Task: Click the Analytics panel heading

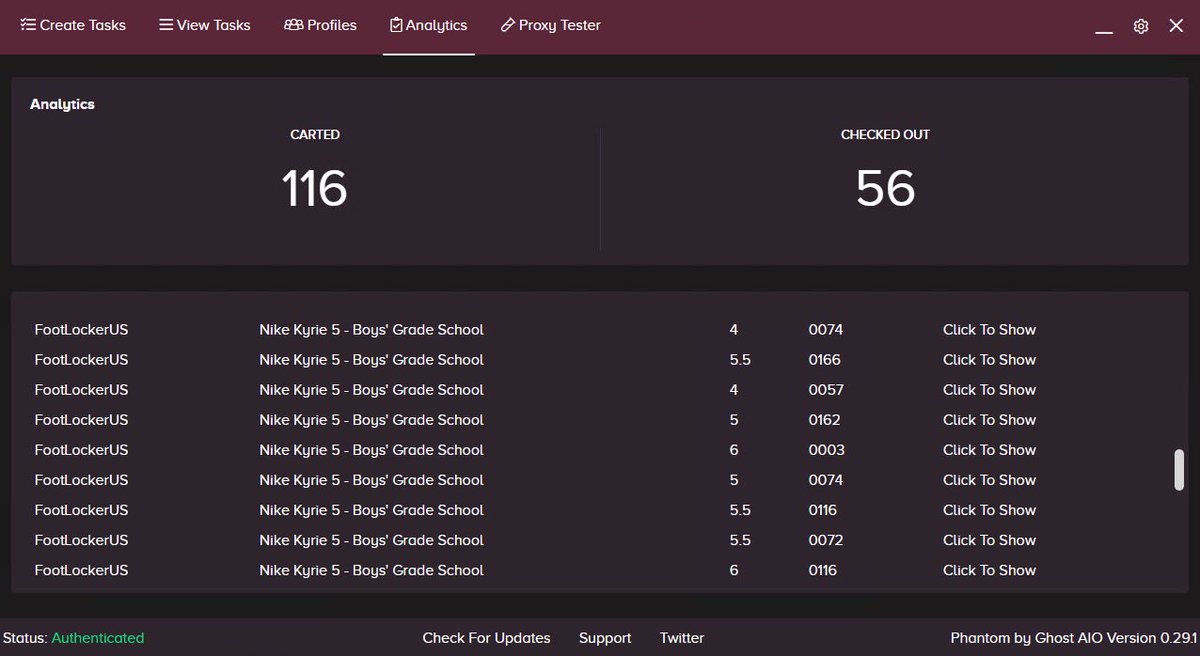Action: [x=62, y=104]
